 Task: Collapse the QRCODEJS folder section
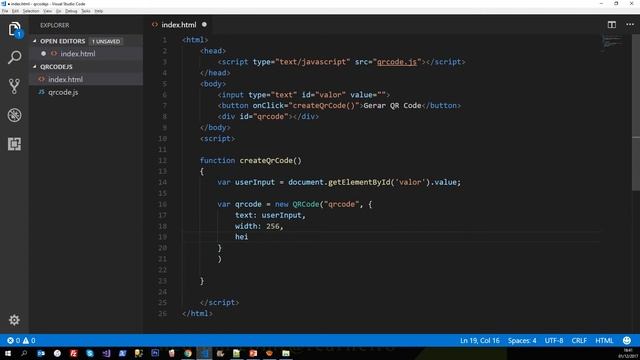click(x=35, y=67)
